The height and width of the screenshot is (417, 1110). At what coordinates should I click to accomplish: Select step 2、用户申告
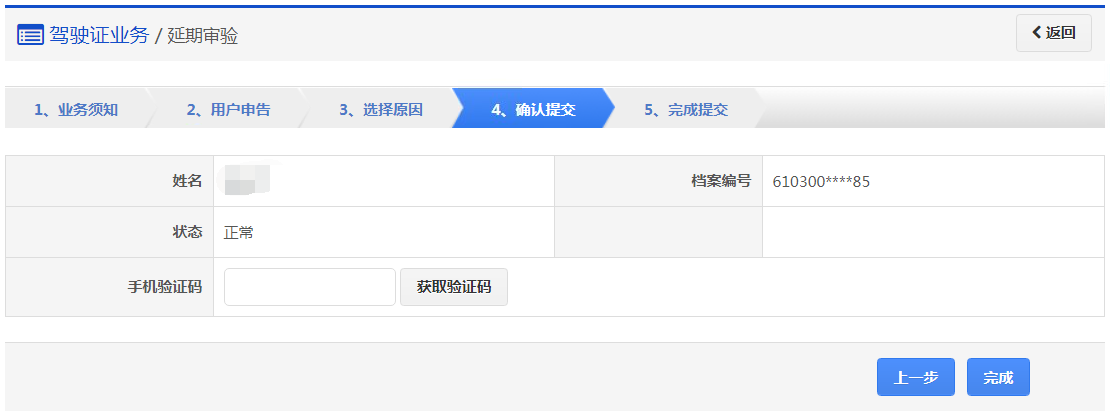coord(228,110)
